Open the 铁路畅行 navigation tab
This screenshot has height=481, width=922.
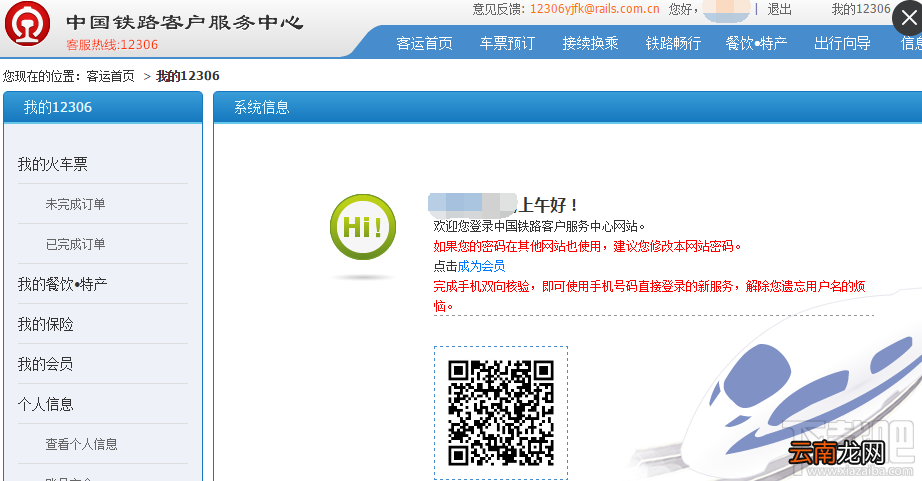click(x=673, y=44)
